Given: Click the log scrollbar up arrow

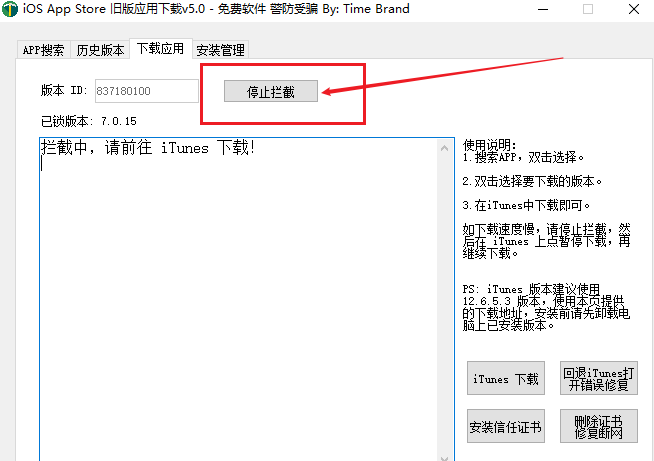Looking at the screenshot, I should coord(445,148).
